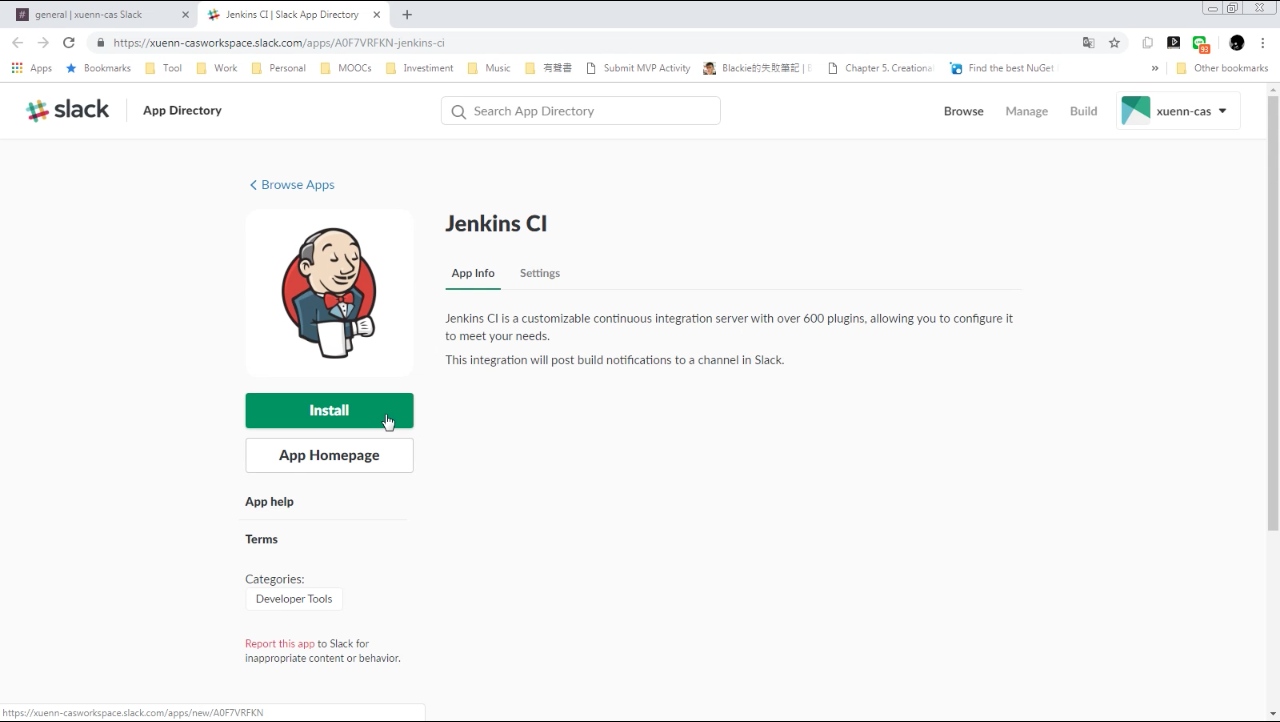Click the profile avatar in Chrome toolbar
Image resolution: width=1280 pixels, height=722 pixels.
(x=1237, y=43)
